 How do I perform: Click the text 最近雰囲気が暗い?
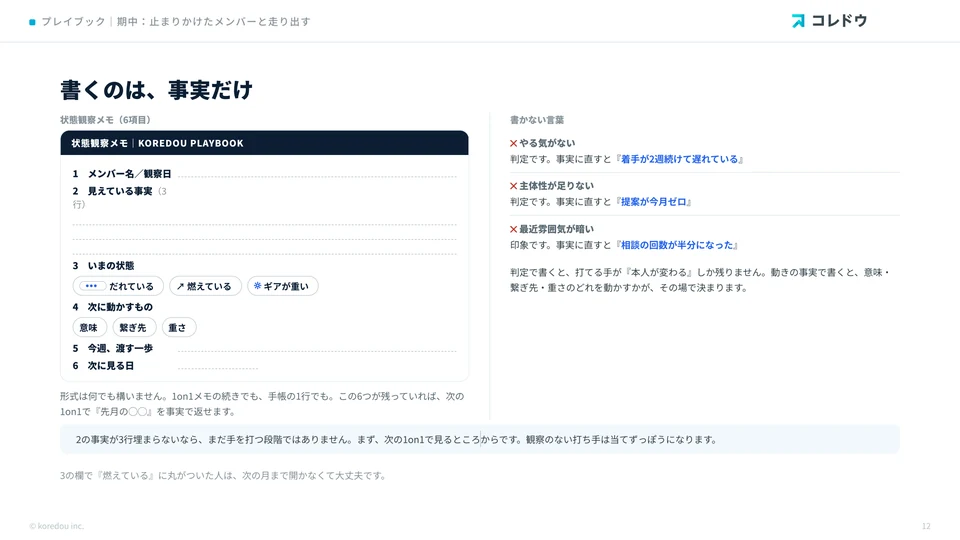coord(557,230)
